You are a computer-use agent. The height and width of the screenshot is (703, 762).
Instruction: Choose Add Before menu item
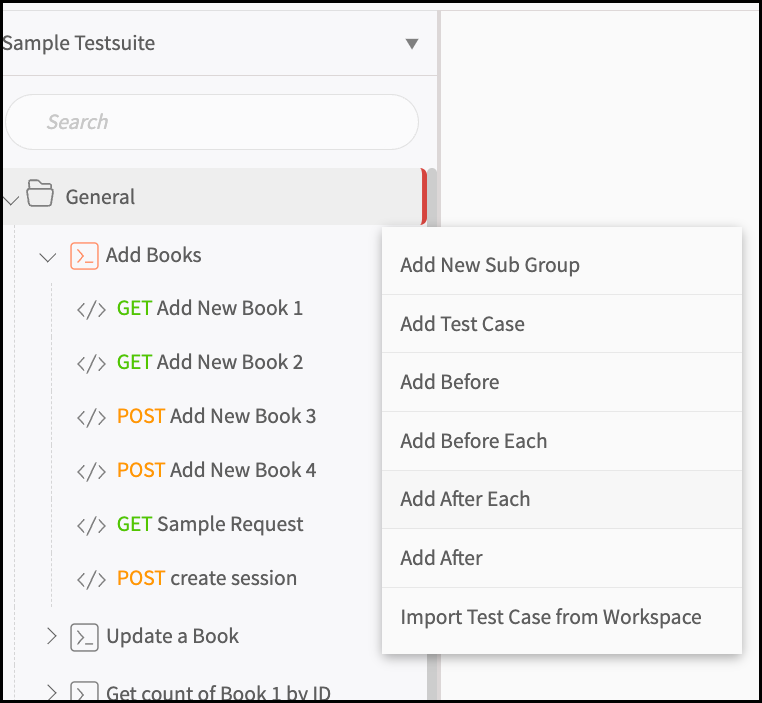562,382
